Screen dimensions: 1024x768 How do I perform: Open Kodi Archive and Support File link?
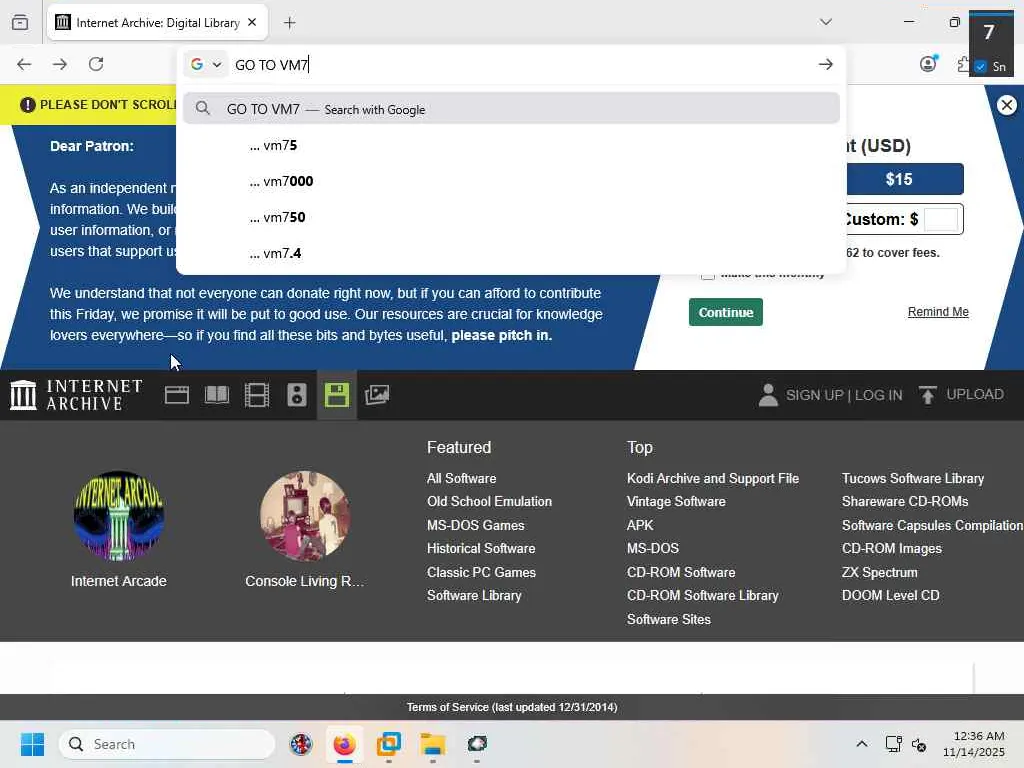[x=712, y=479]
